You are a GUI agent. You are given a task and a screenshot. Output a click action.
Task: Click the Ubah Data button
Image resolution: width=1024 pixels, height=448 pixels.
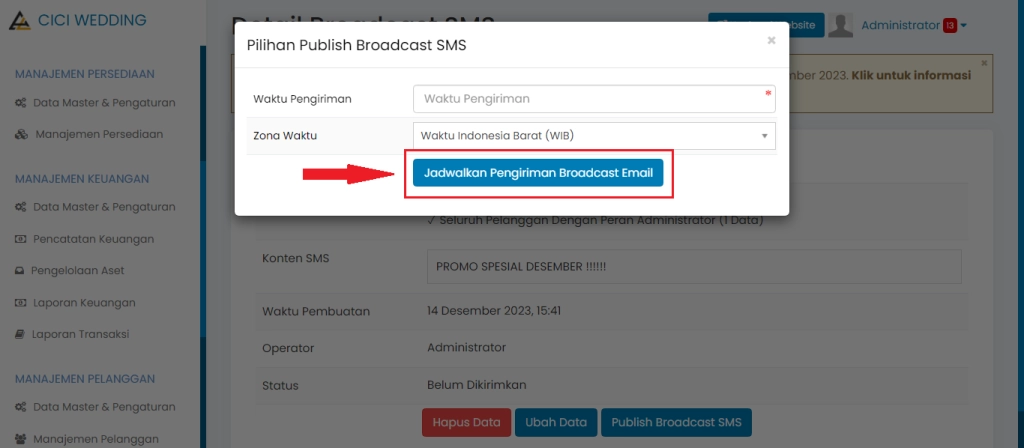(x=556, y=422)
